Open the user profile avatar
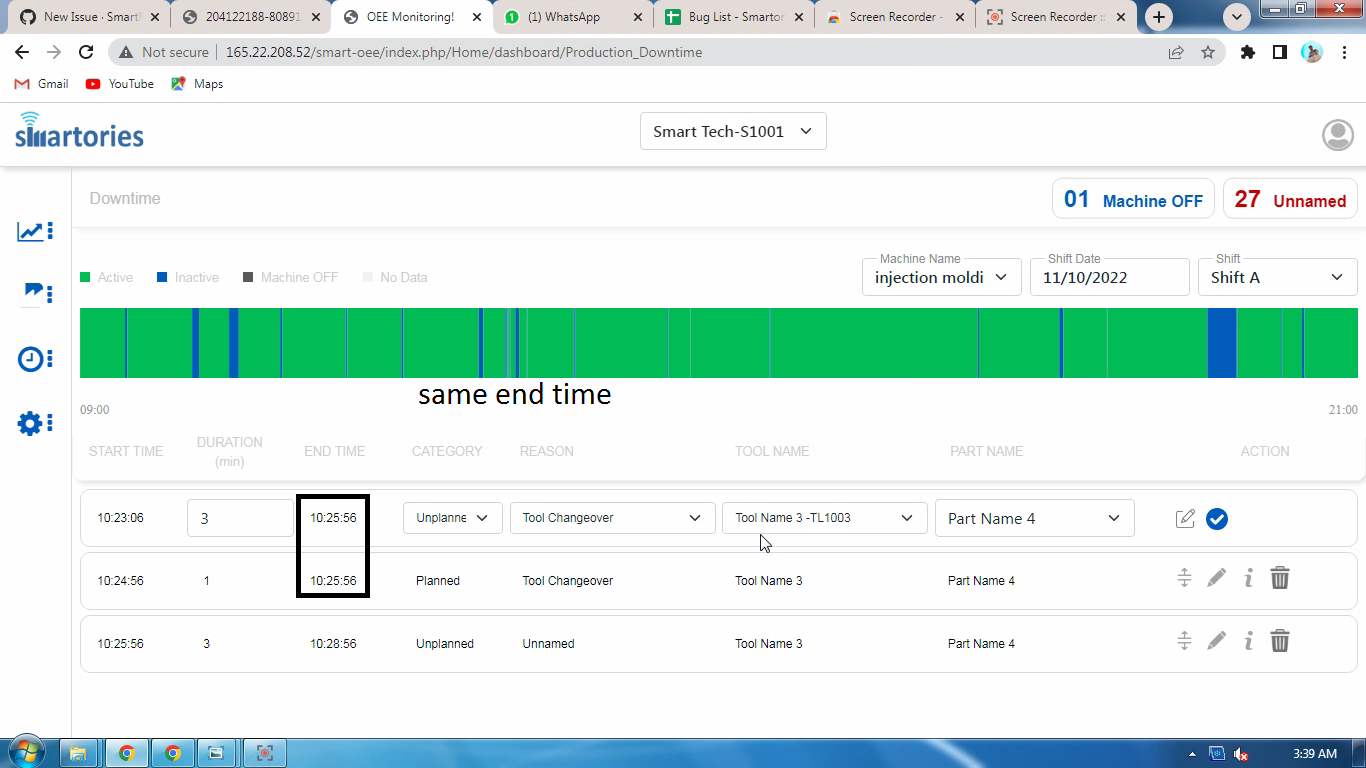Viewport: 1366px width, 768px height. 1338,134
